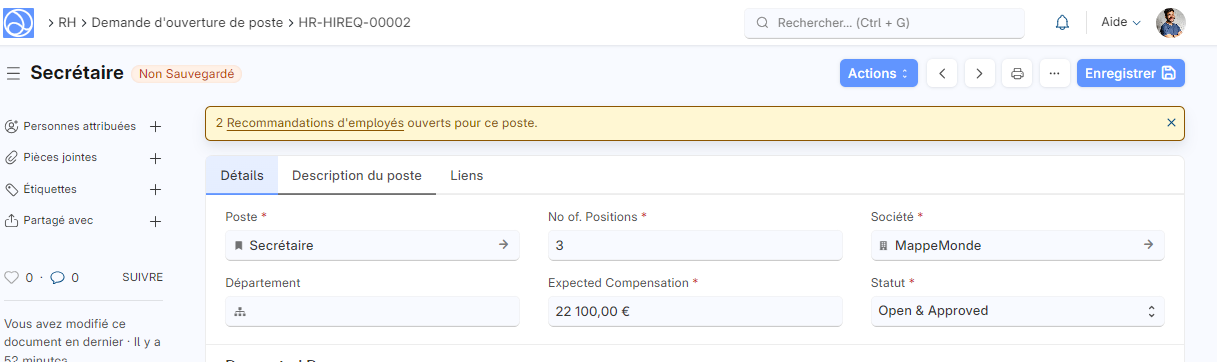Click the SUIVRE follow button
The image size is (1217, 362).
[142, 278]
